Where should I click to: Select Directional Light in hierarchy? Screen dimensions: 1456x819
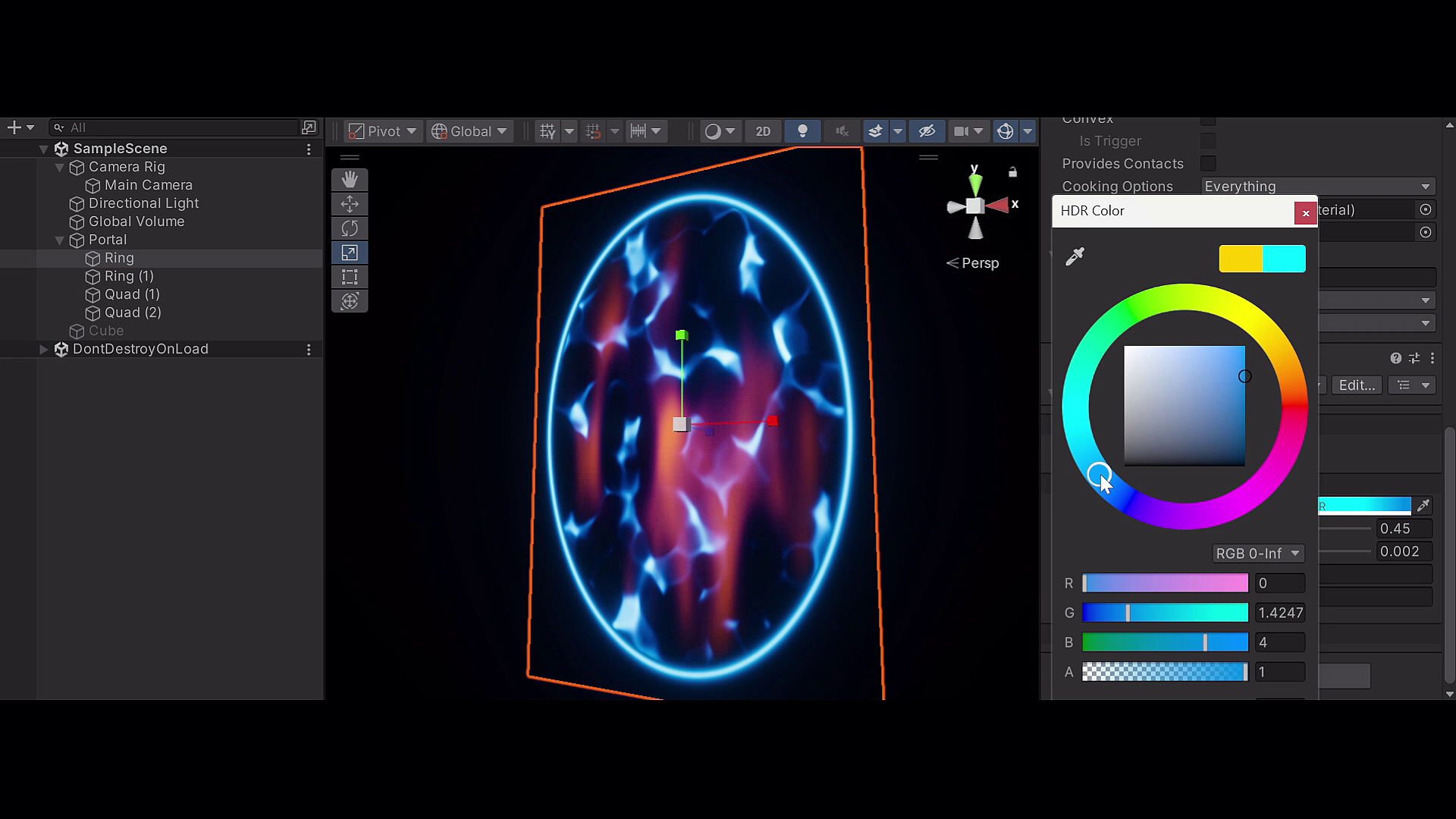click(143, 204)
